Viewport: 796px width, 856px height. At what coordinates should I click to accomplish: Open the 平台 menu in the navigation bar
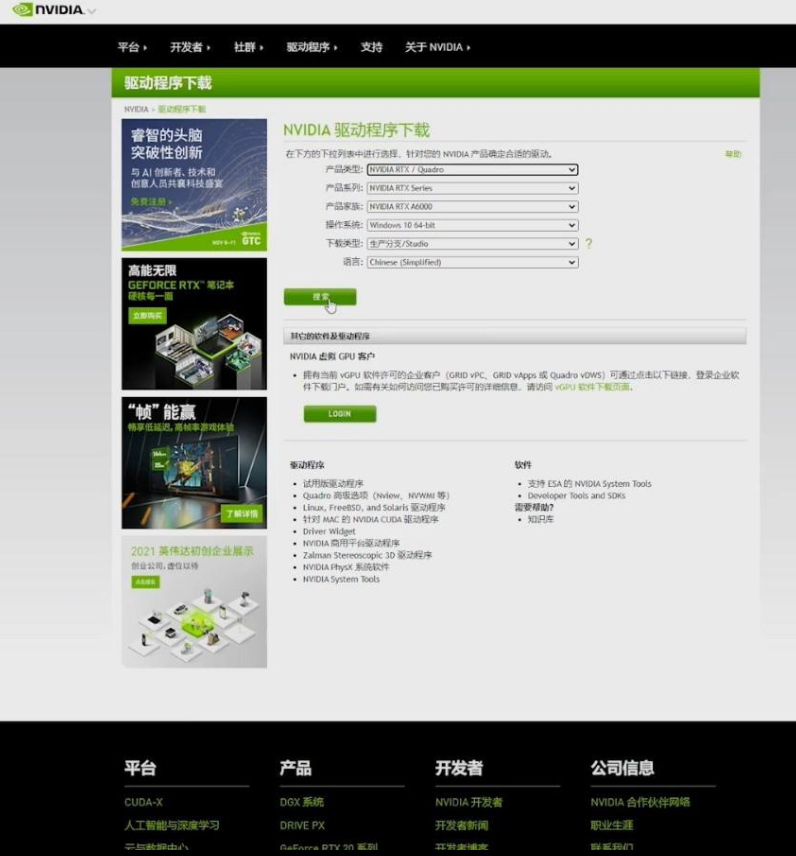pyautogui.click(x=131, y=47)
